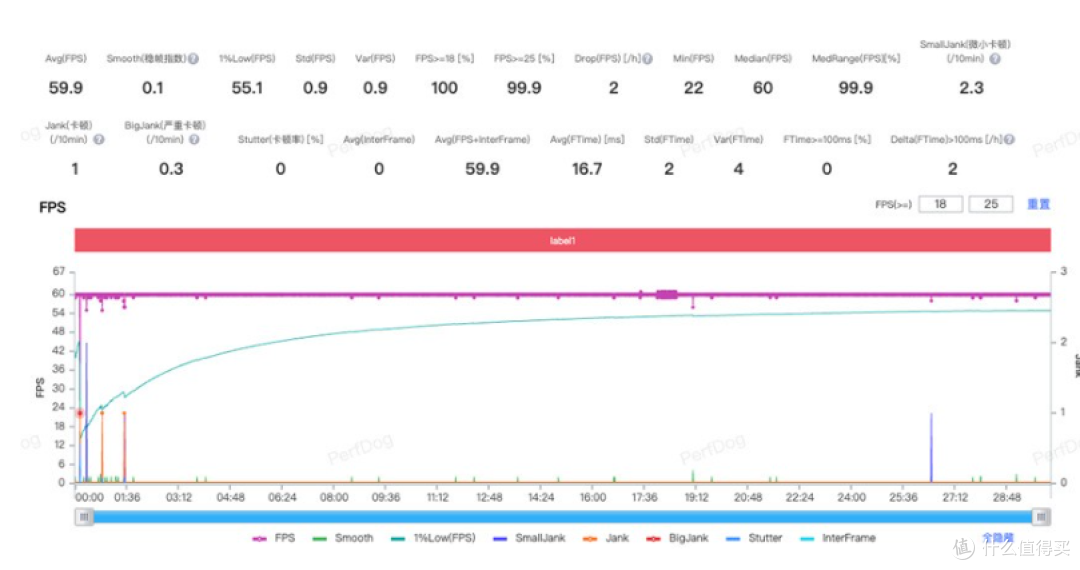The image size is (1080, 570).
Task: Grab the left handle of time range slider
Action: [84, 516]
